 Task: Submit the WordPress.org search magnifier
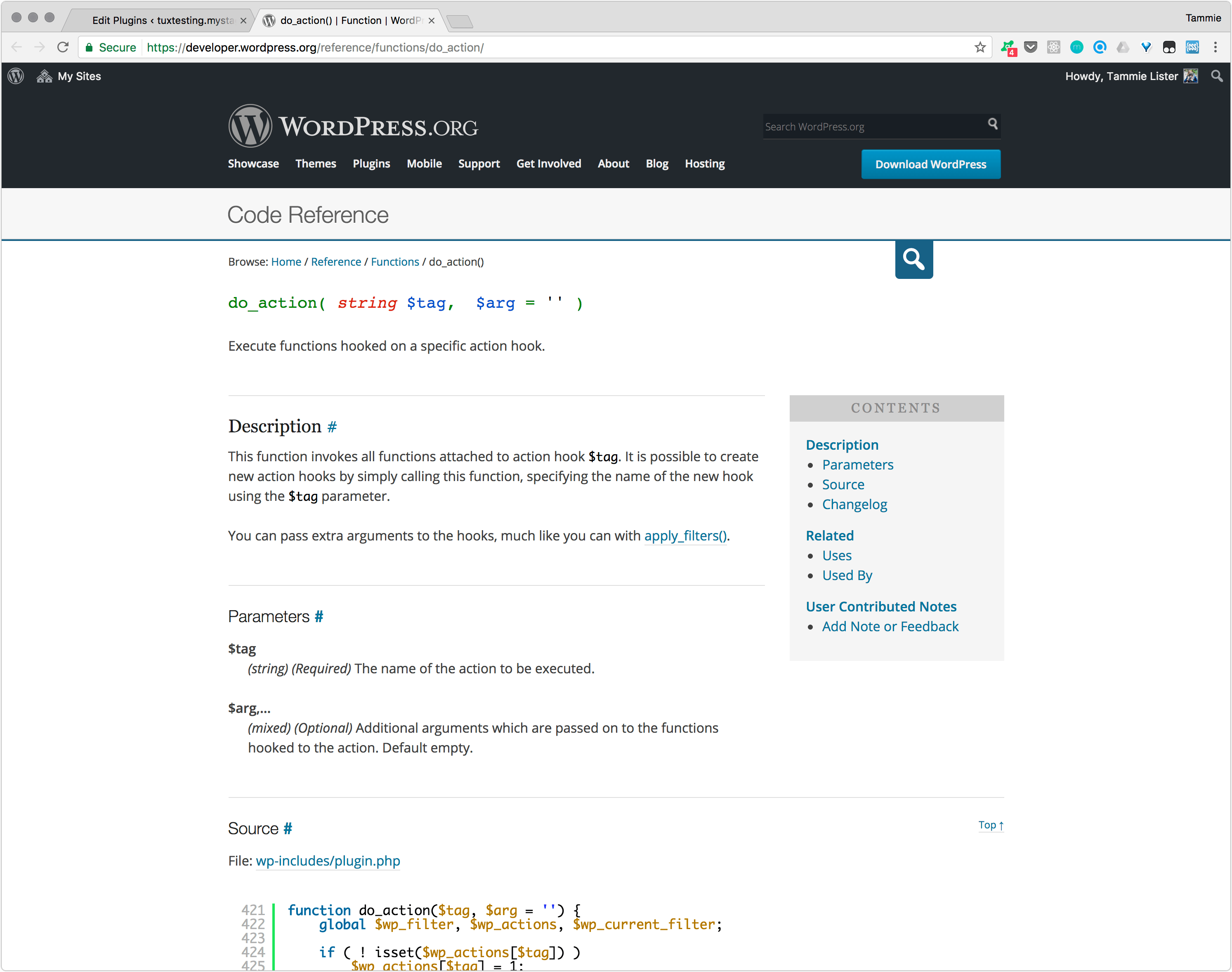pyautogui.click(x=992, y=124)
